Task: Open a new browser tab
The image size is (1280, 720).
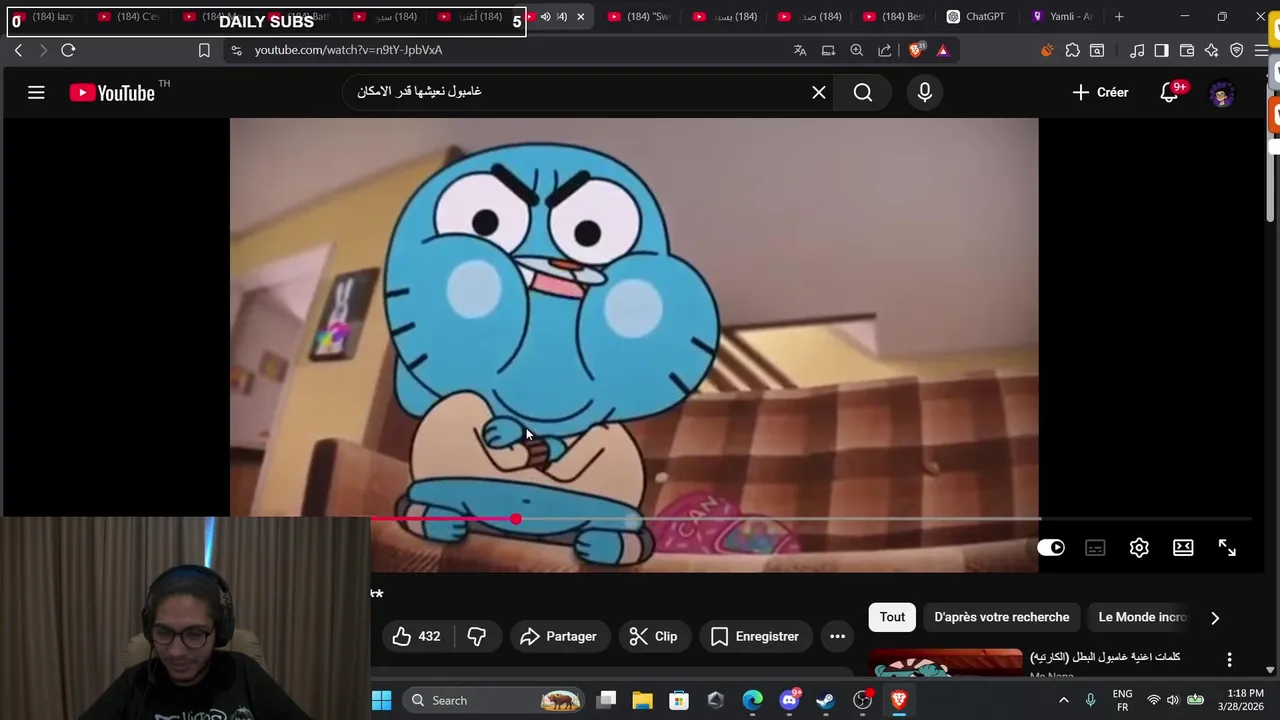Action: pyautogui.click(x=1119, y=16)
